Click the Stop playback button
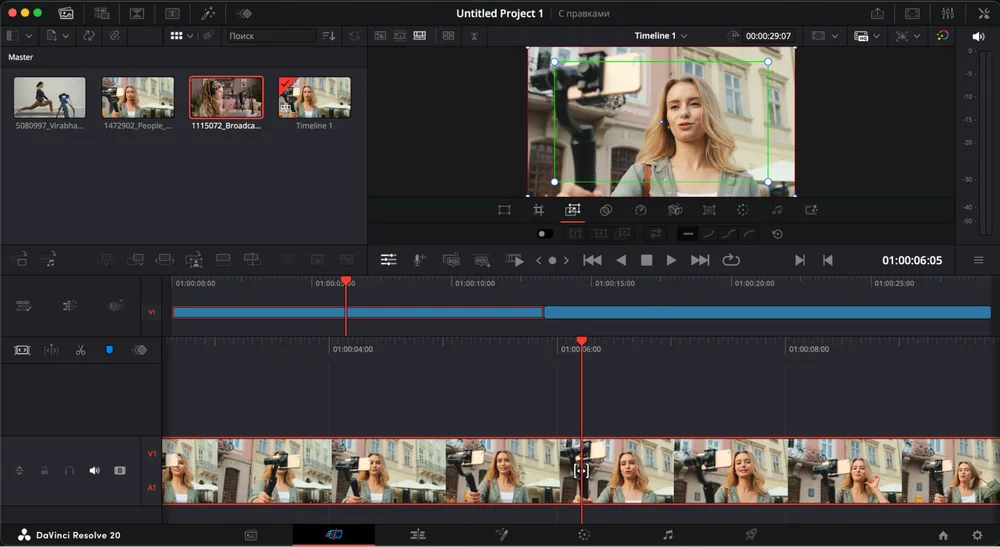 pos(646,260)
